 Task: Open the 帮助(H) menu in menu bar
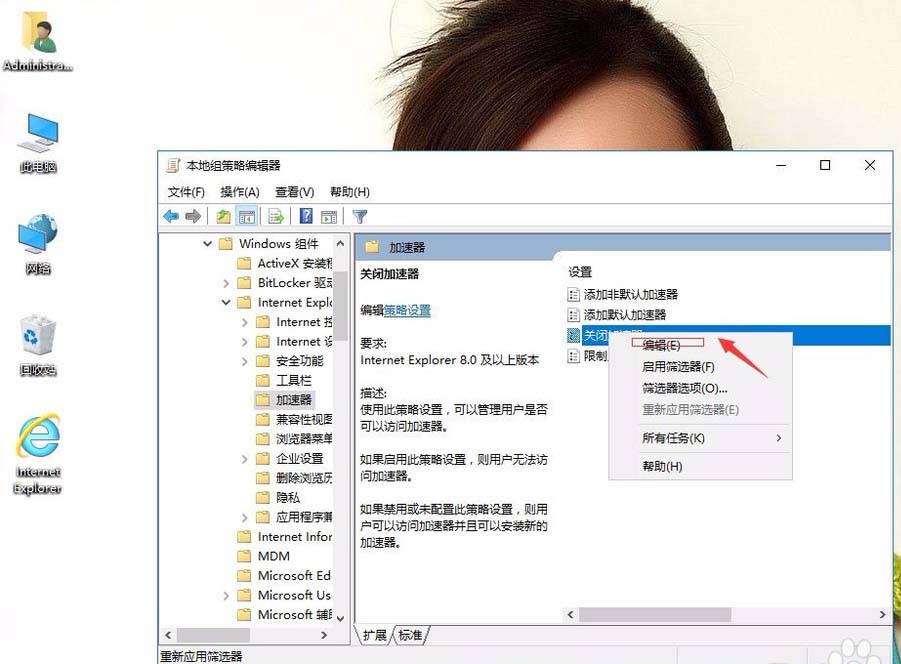(x=349, y=192)
